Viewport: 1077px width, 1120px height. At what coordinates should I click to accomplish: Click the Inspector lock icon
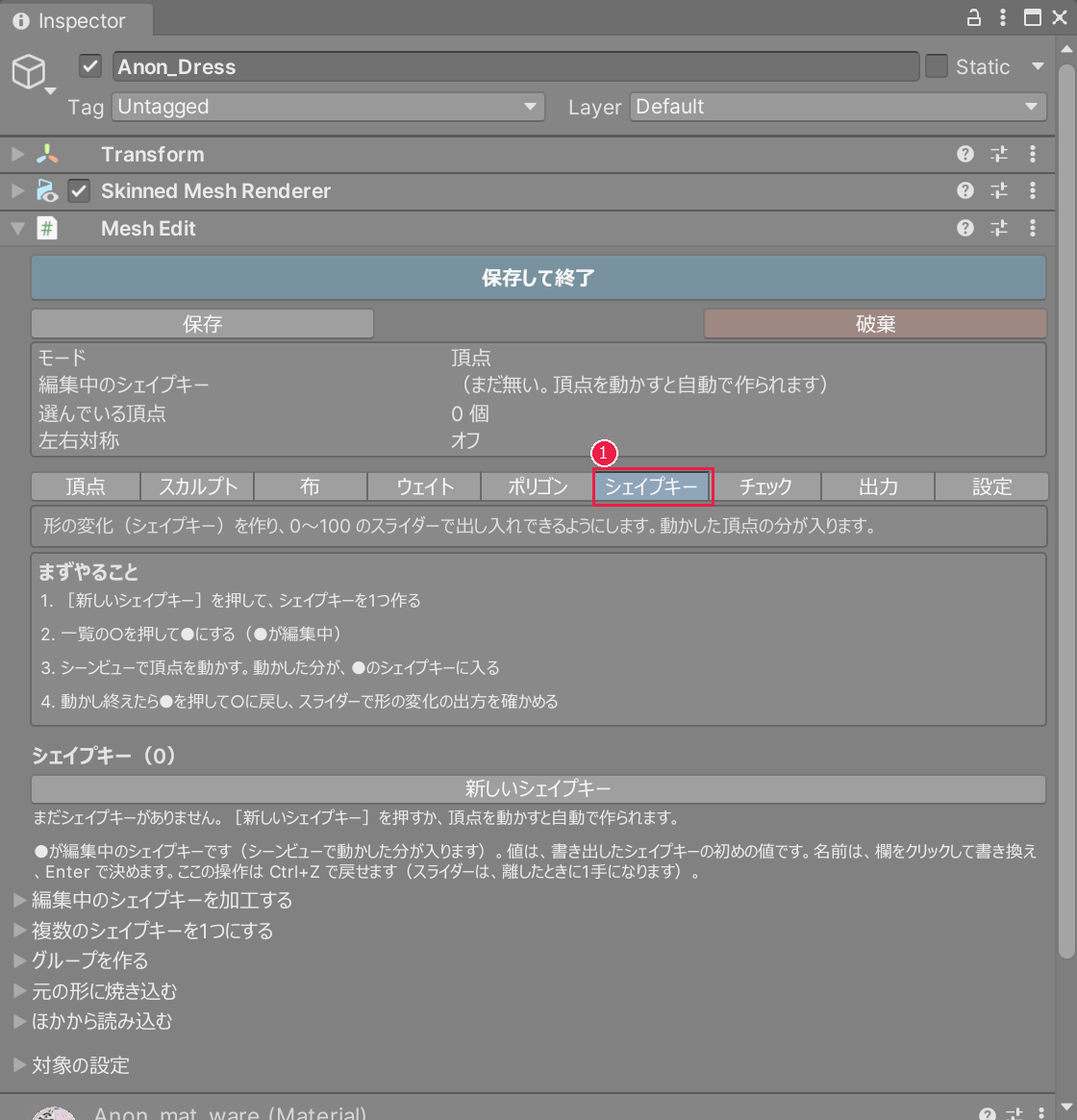pyautogui.click(x=973, y=18)
